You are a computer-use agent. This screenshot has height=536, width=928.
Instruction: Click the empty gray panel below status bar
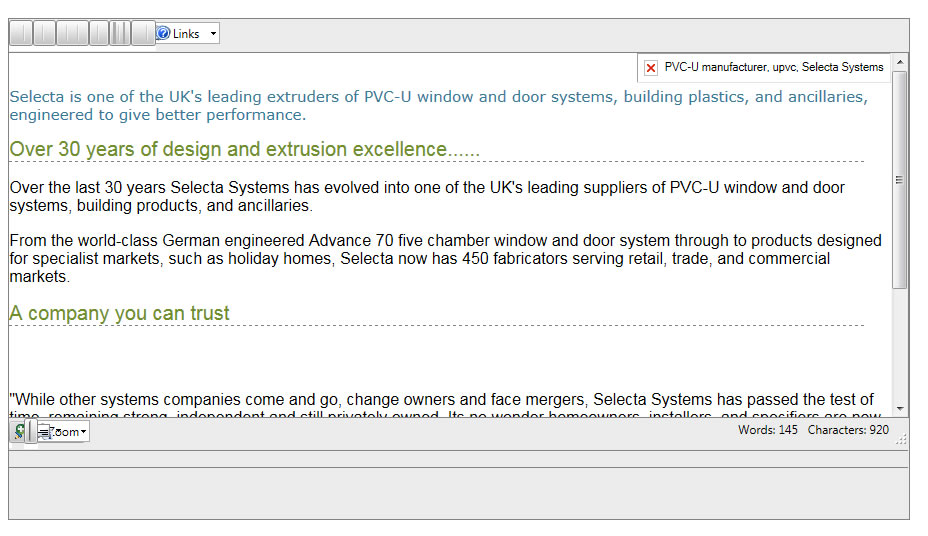pos(458,493)
